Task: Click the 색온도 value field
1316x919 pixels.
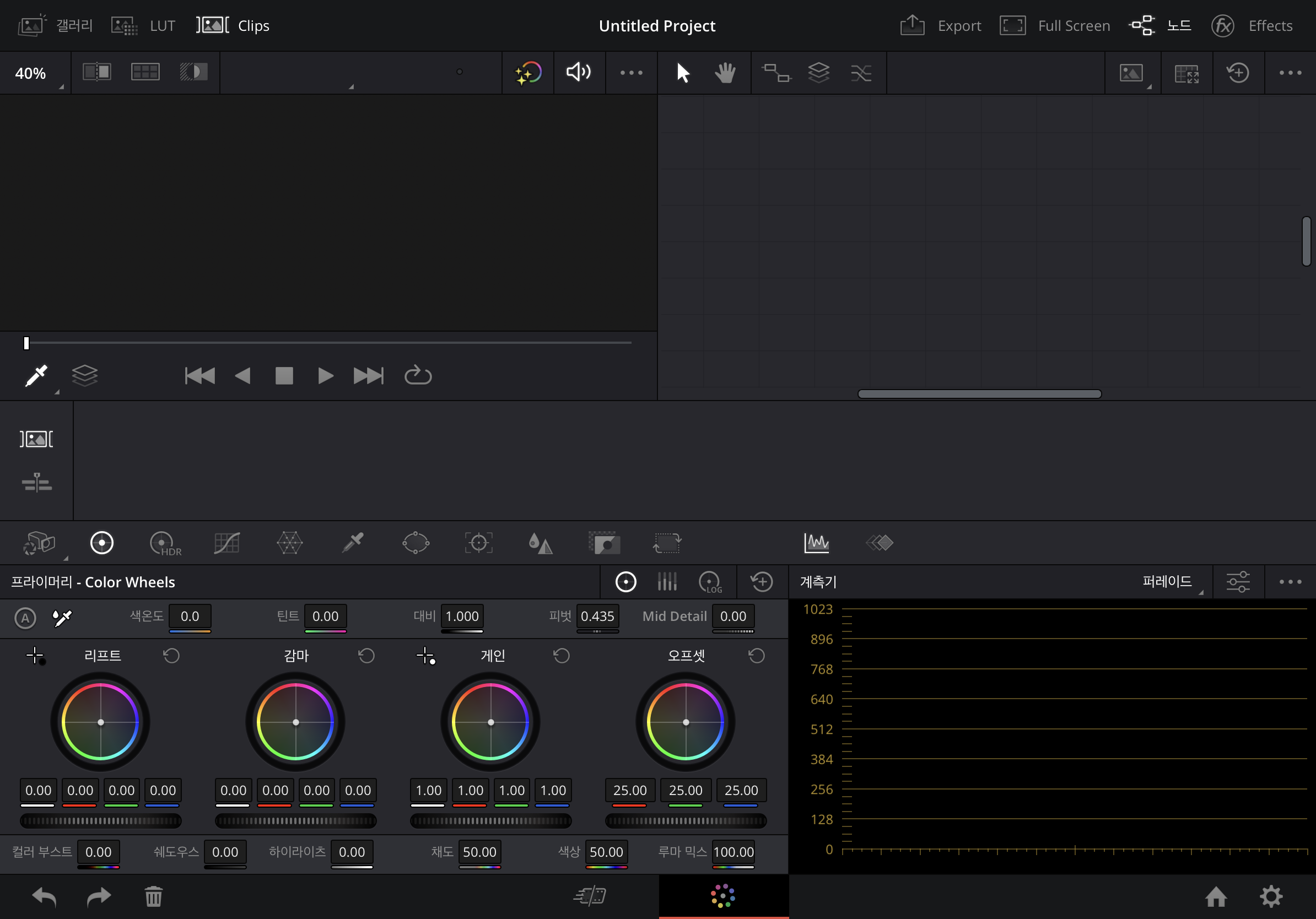Action: (x=190, y=617)
